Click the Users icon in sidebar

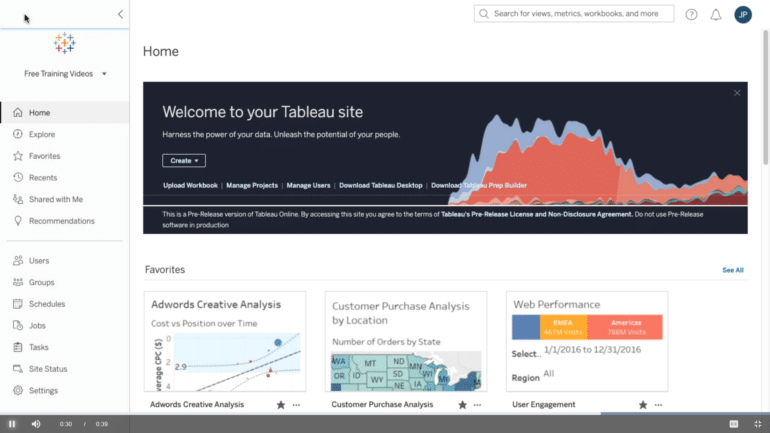[x=18, y=261]
